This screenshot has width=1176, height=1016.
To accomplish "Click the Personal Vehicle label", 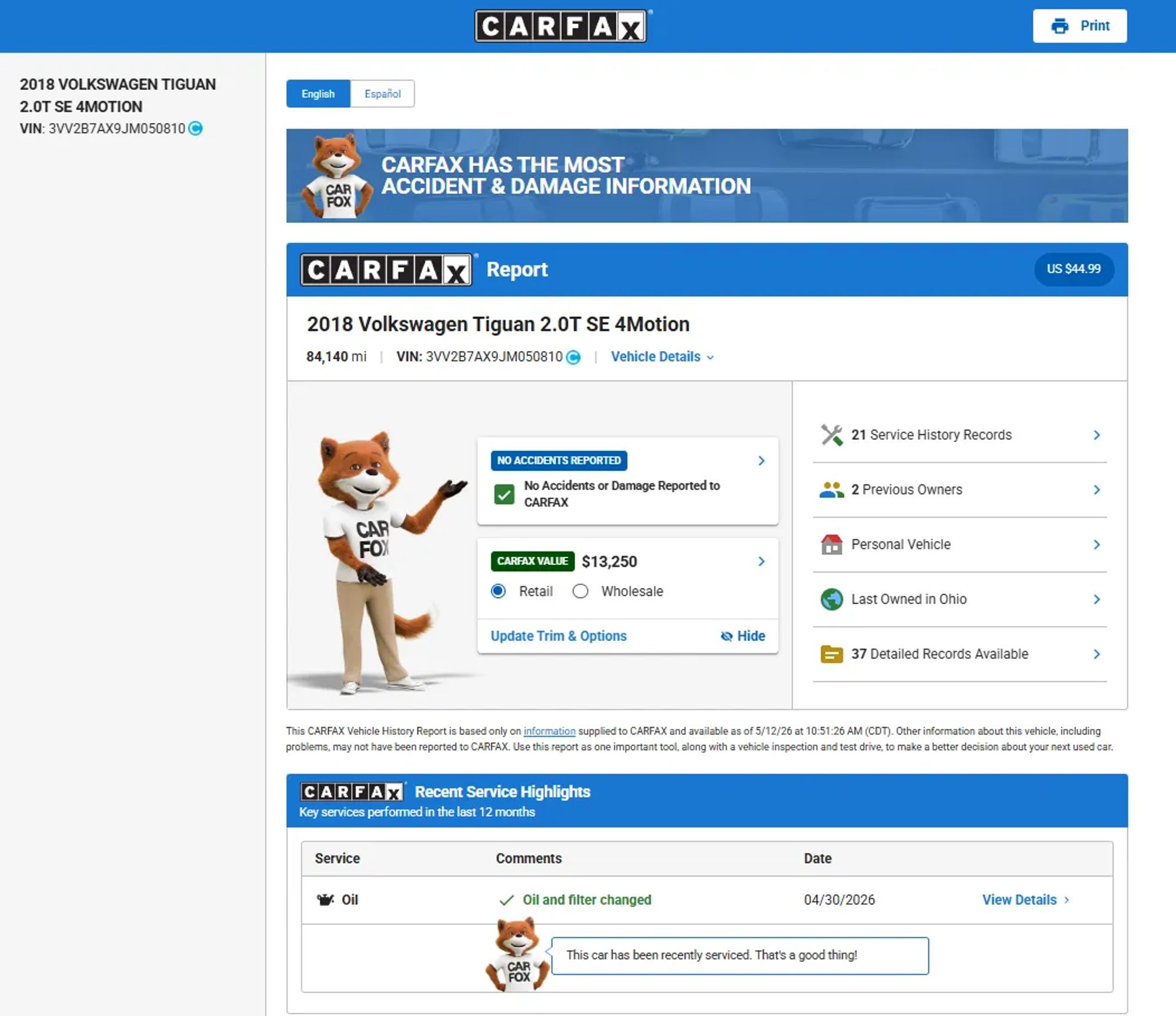I will [901, 544].
